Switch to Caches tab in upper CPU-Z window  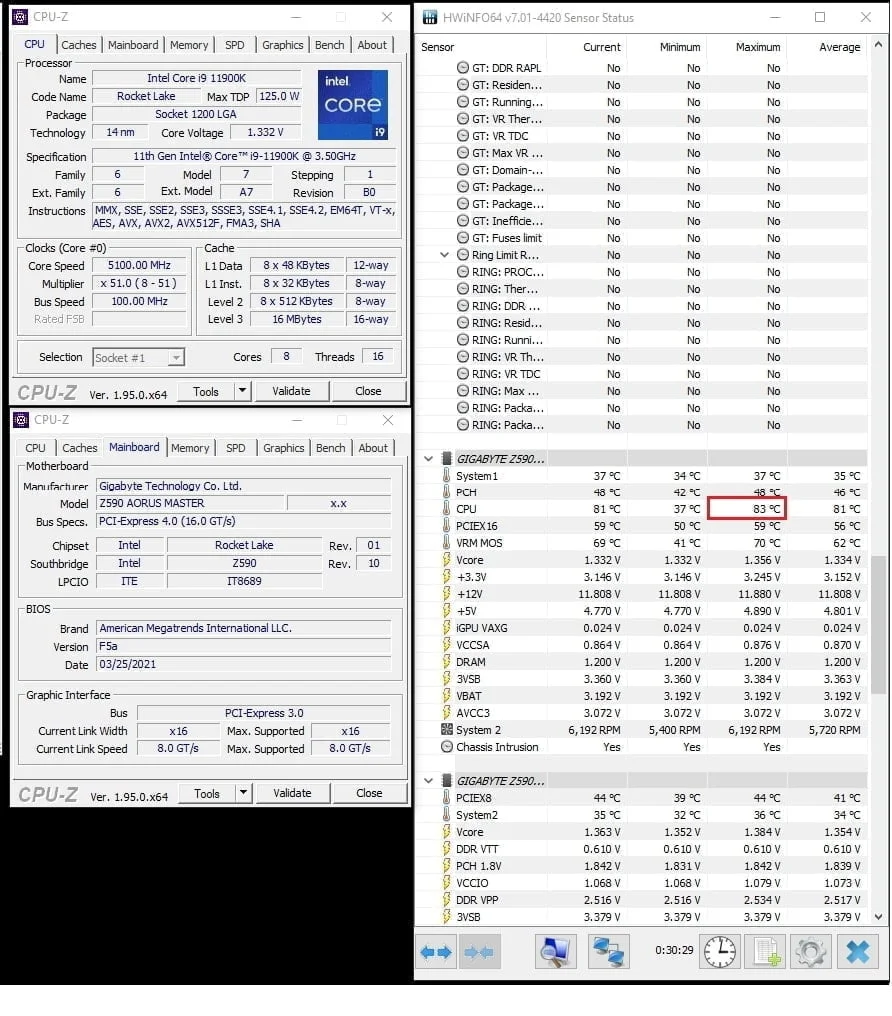click(79, 45)
